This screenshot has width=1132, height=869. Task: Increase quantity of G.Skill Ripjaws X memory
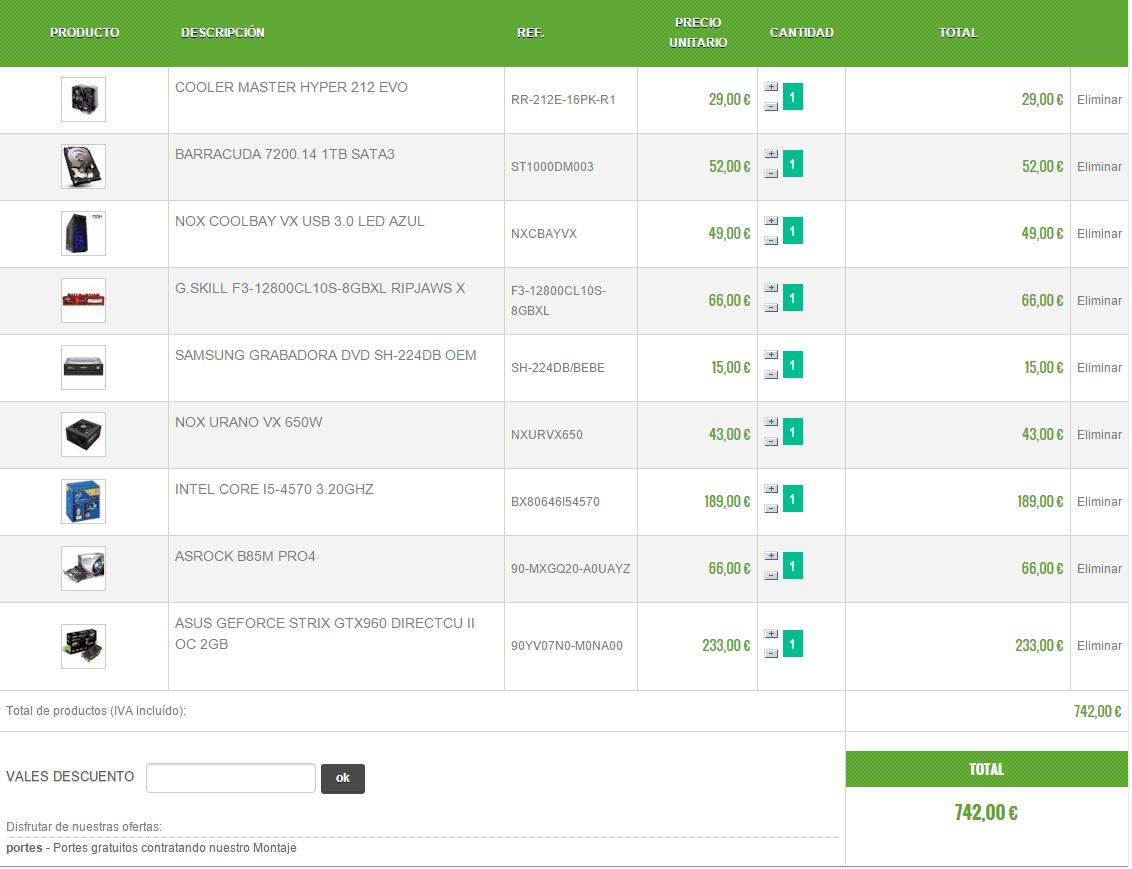pyautogui.click(x=771, y=289)
